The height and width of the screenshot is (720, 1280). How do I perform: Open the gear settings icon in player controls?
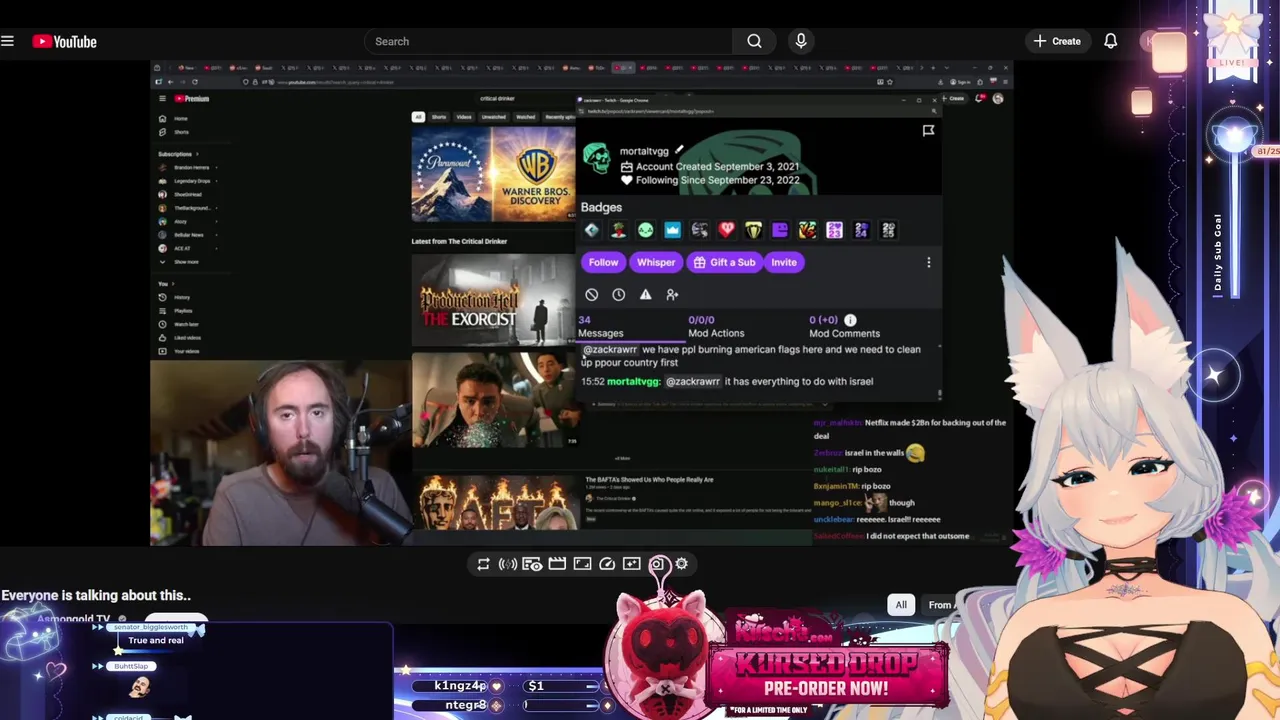click(x=682, y=564)
